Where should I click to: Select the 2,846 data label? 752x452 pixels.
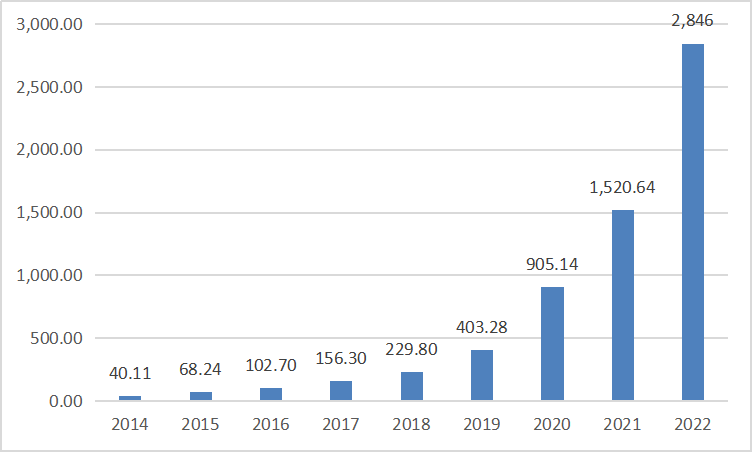coord(692,22)
